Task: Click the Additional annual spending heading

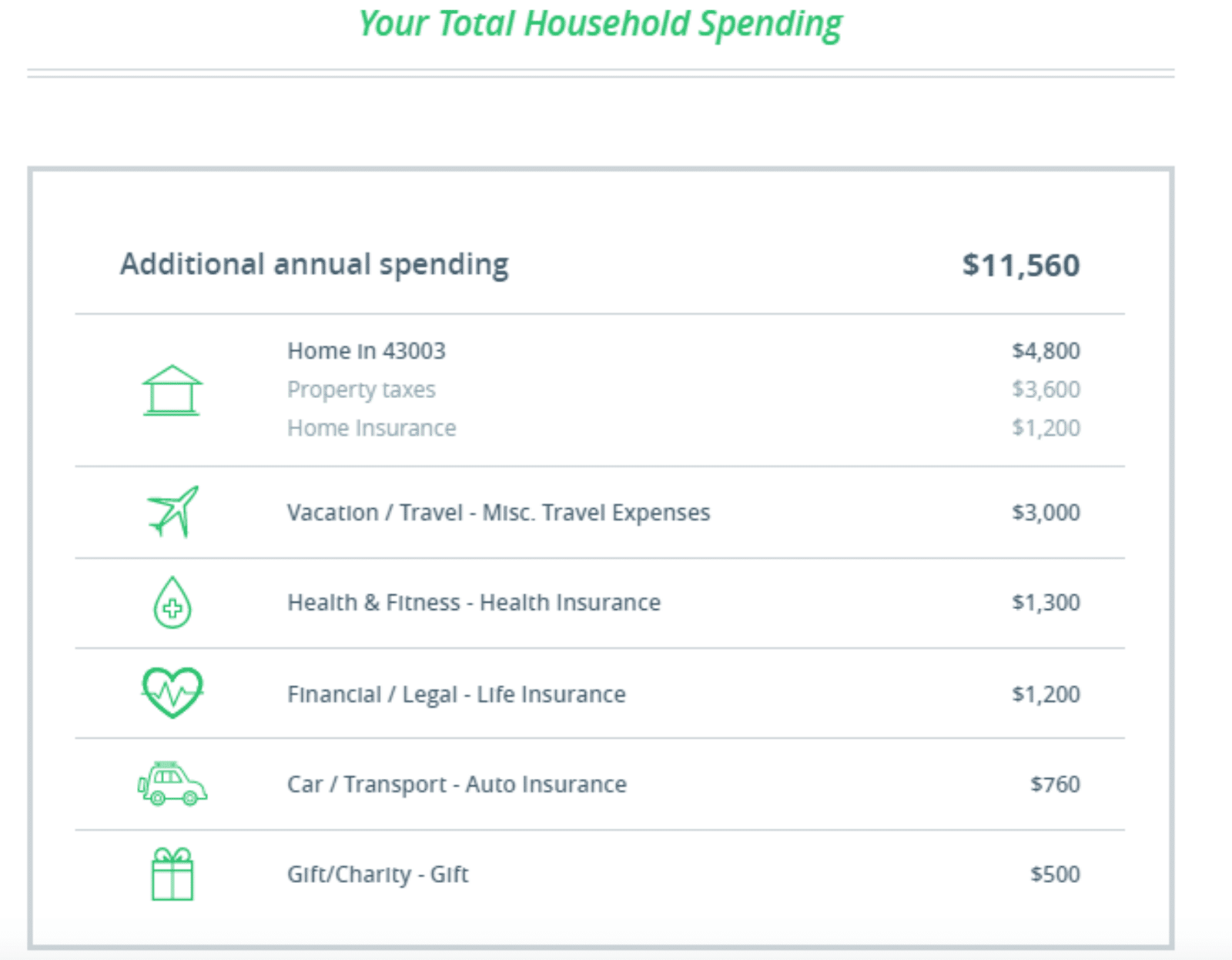Action: (x=314, y=264)
